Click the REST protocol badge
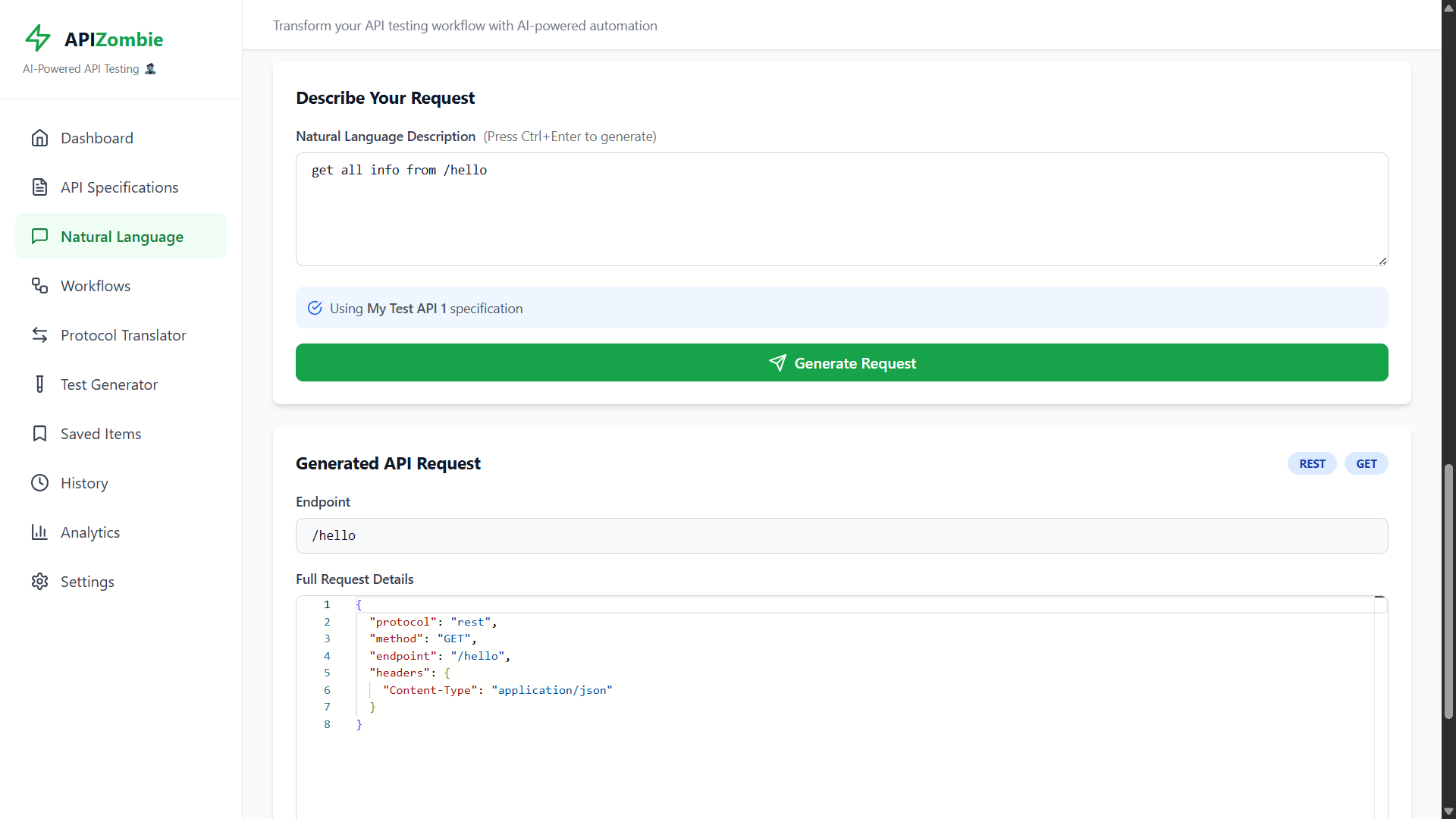Screen dimensions: 1456x819 click(x=1312, y=464)
